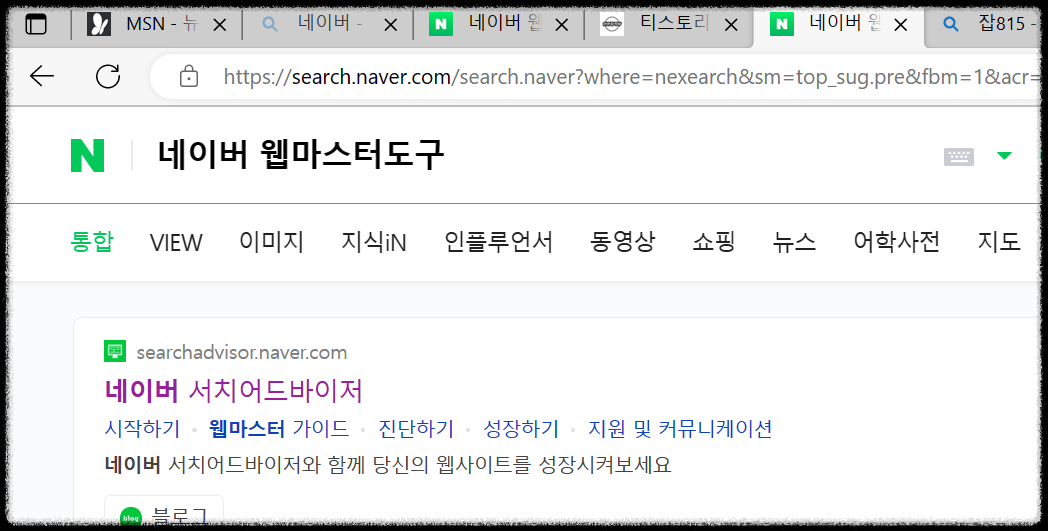Select the 쇼핑 search category
Image resolution: width=1048 pixels, height=531 pixels.
[x=714, y=241]
